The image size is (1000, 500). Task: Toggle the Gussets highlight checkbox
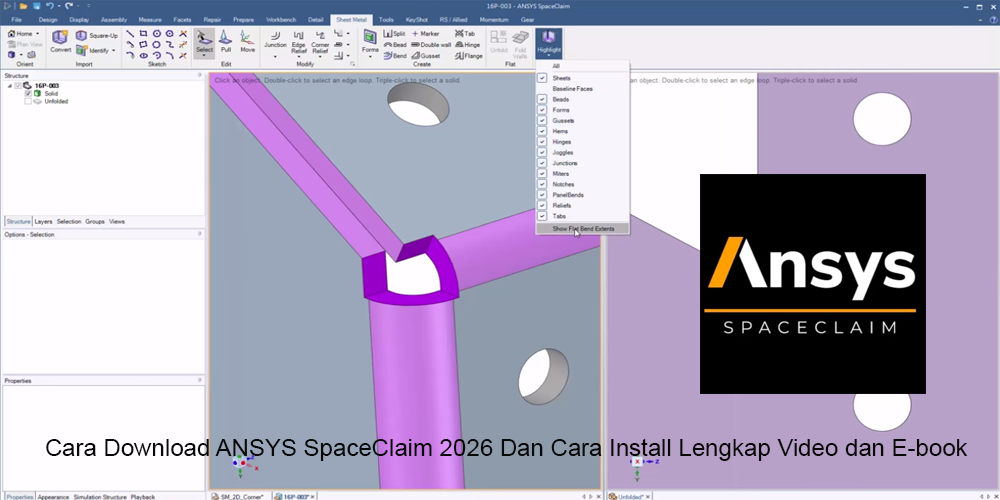coord(542,121)
